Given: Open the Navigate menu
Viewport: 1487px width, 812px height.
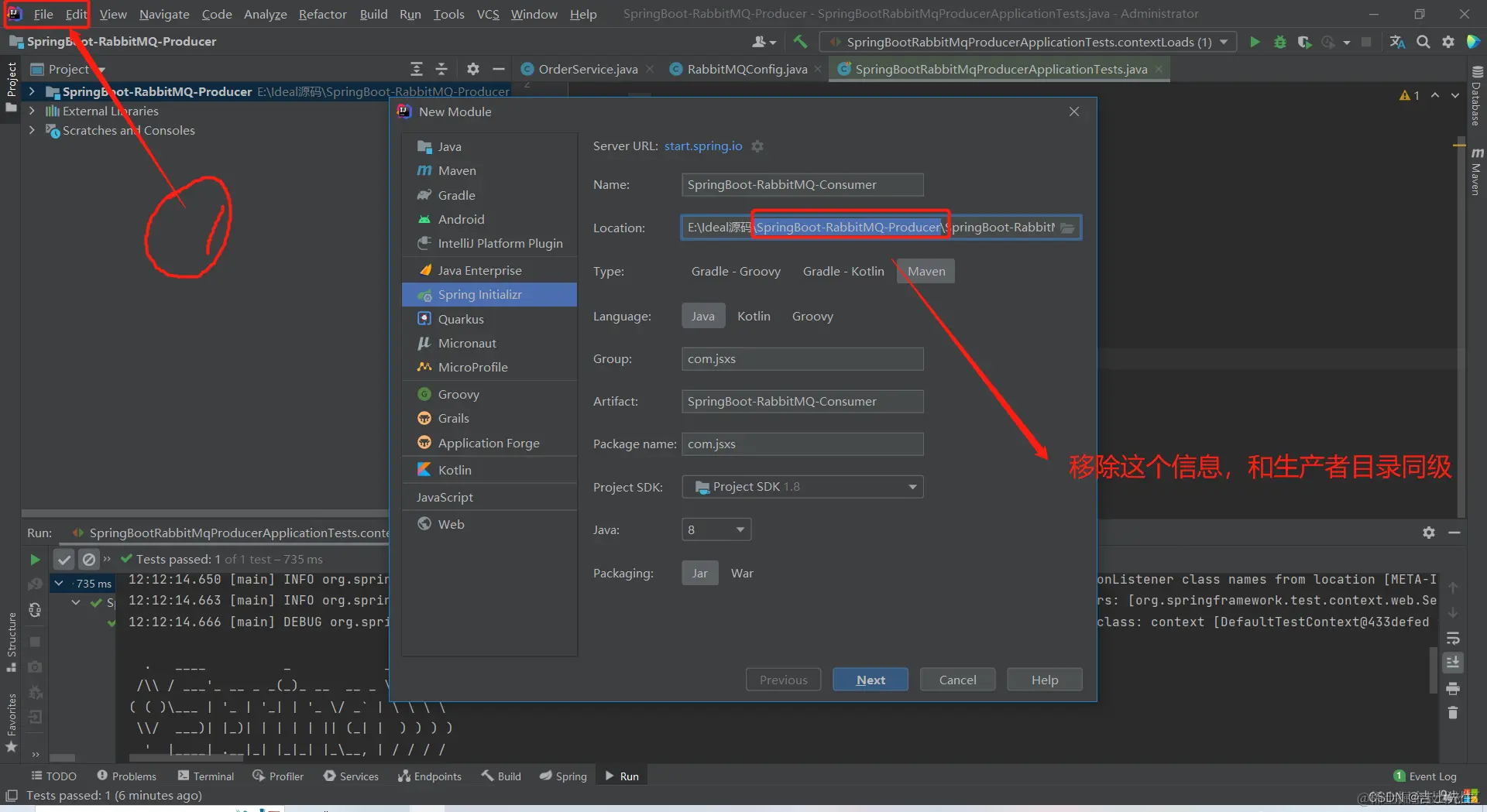Looking at the screenshot, I should point(164,14).
